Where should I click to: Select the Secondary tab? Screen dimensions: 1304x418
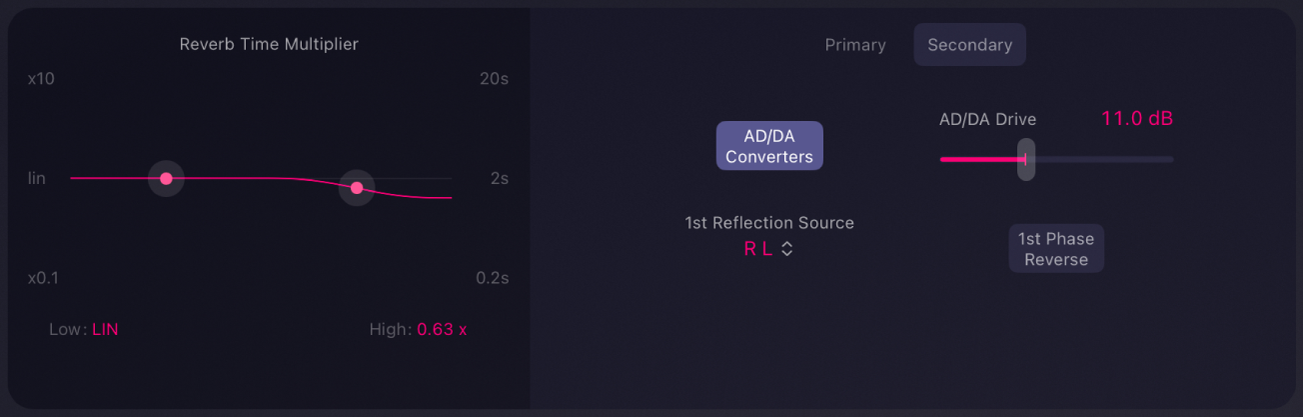[969, 45]
